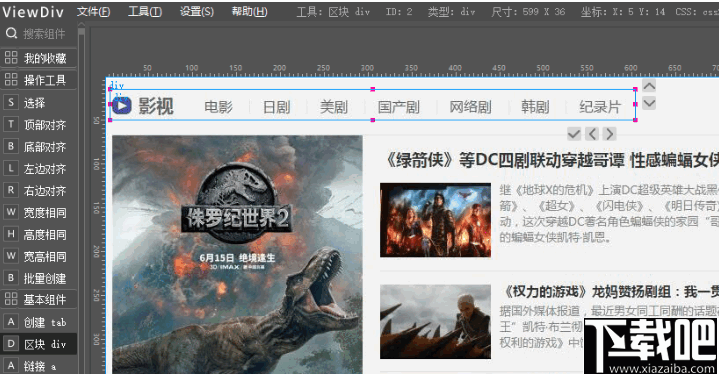Click the top-center resize handle of selected div

pyautogui.click(x=373, y=89)
